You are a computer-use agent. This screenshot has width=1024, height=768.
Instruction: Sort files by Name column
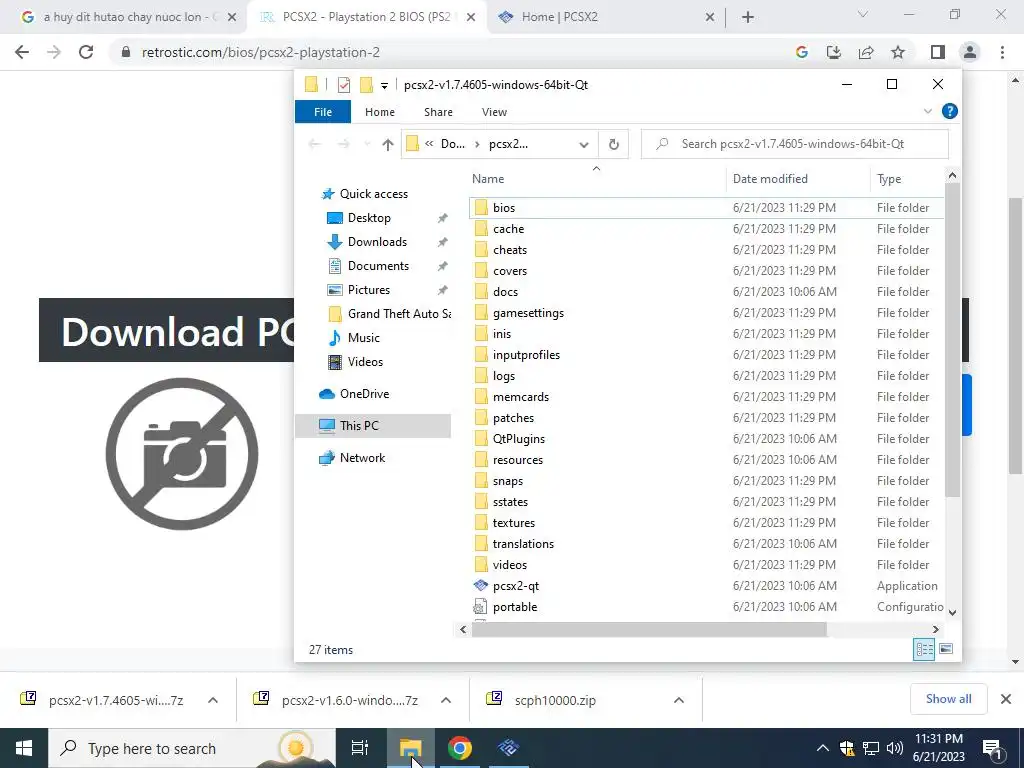pyautogui.click(x=596, y=179)
